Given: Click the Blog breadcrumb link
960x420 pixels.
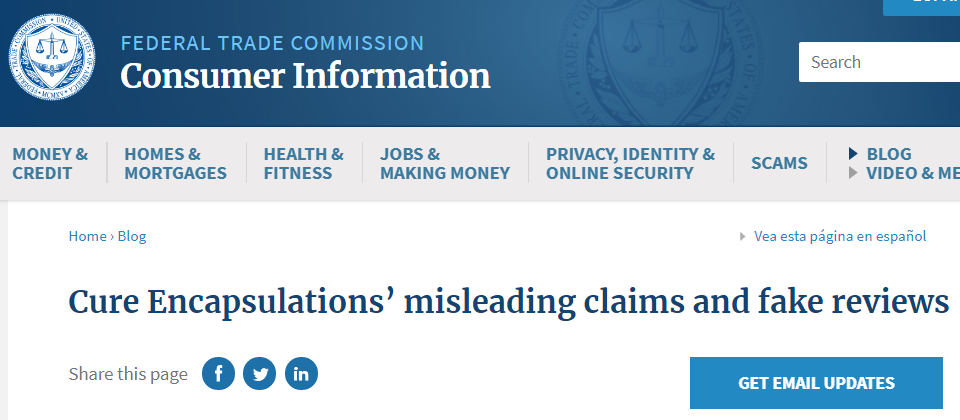Looking at the screenshot, I should click(132, 237).
